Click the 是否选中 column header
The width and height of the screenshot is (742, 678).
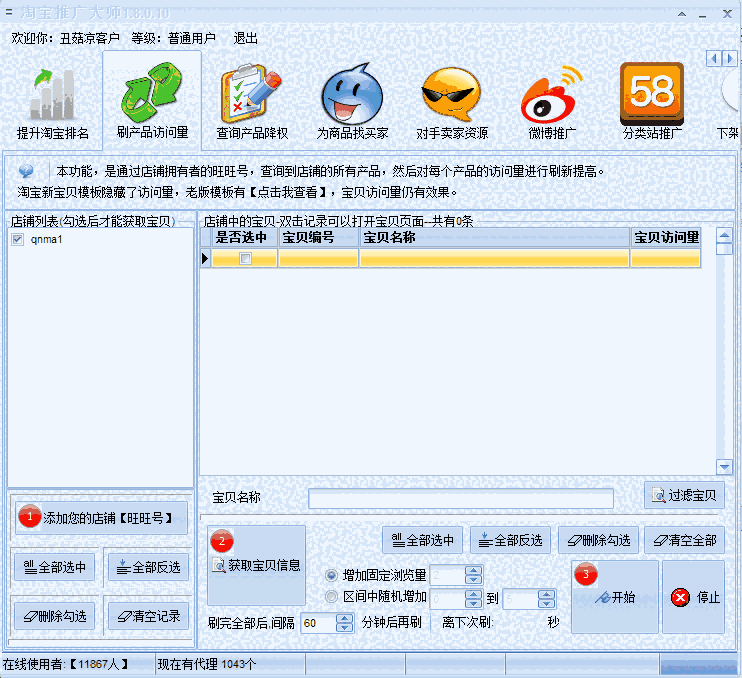[x=245, y=237]
